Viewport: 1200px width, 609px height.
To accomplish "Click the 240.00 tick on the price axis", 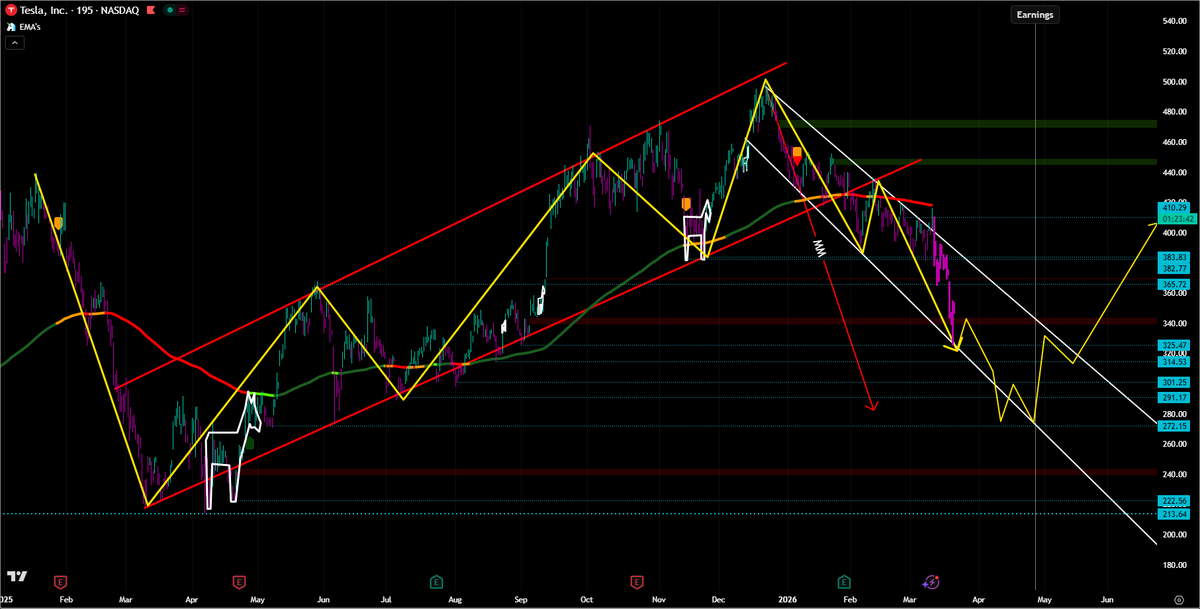I will click(x=1173, y=474).
